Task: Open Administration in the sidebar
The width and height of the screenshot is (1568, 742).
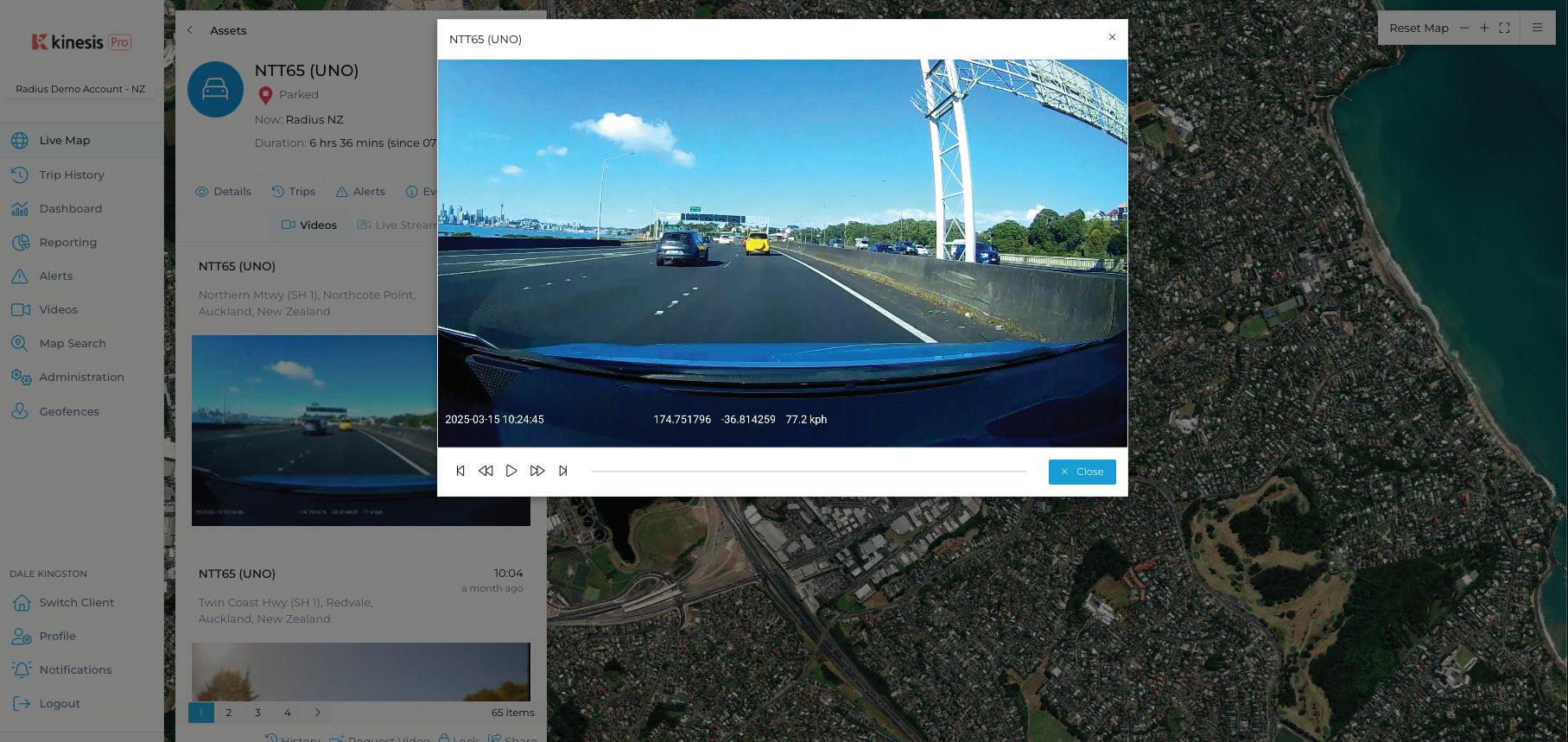Action: click(x=81, y=377)
